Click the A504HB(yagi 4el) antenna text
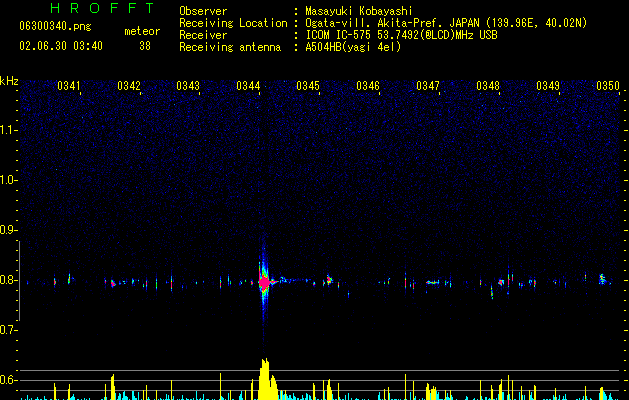The width and height of the screenshot is (629, 400). click(x=353, y=47)
